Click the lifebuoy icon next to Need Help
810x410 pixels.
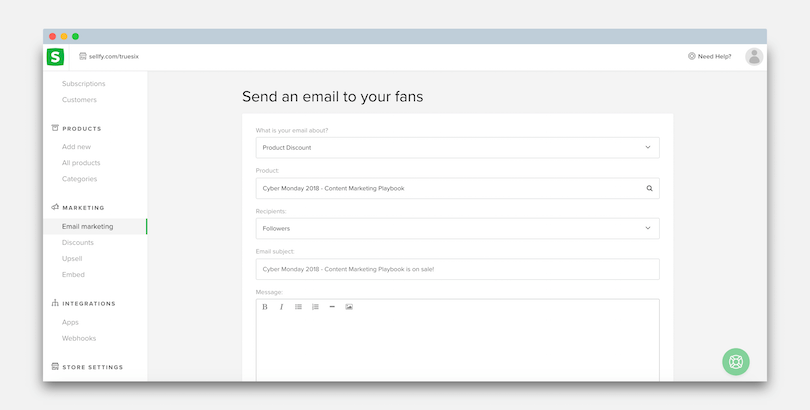(x=692, y=56)
